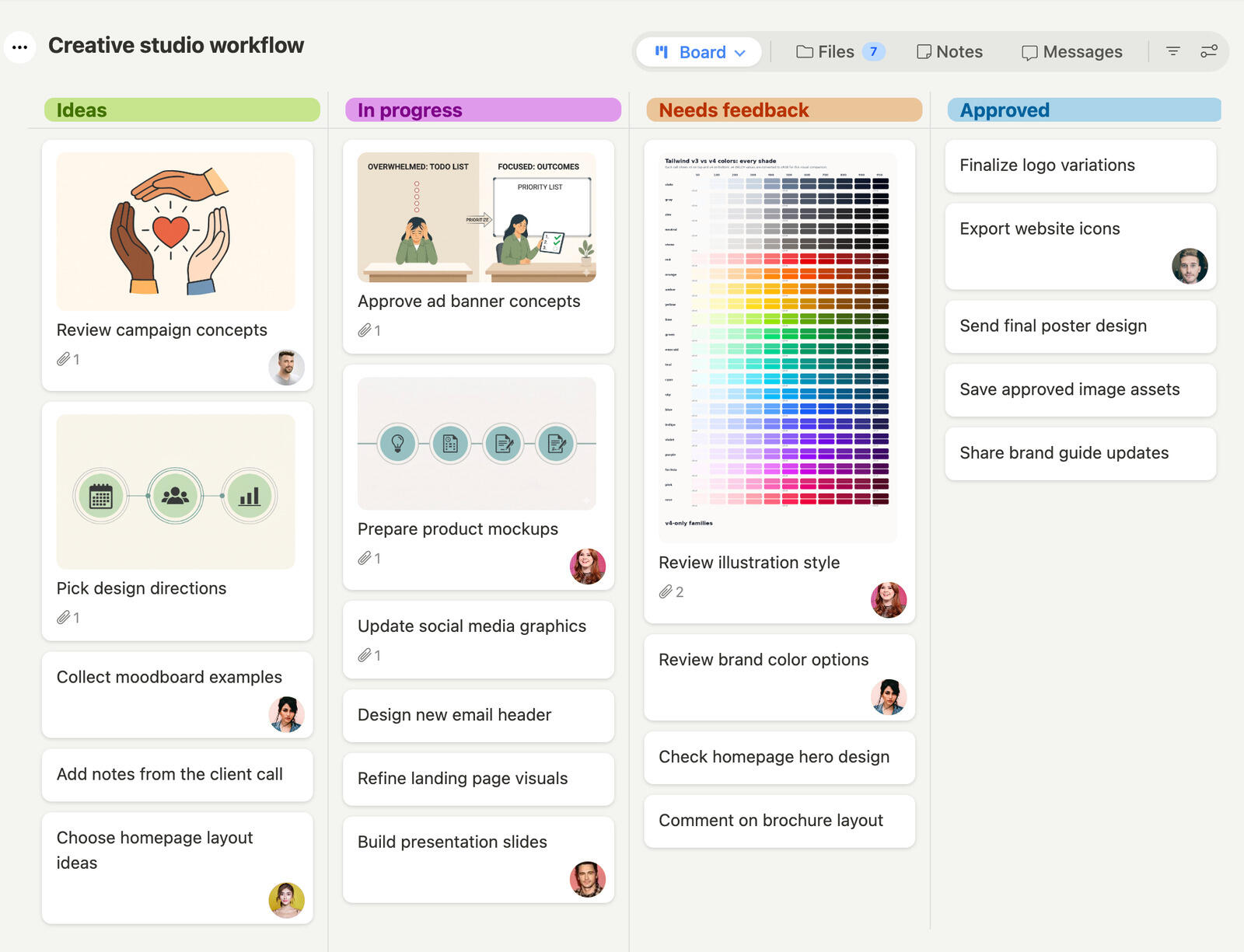
Task: Open the three-dots board menu
Action: (x=19, y=47)
